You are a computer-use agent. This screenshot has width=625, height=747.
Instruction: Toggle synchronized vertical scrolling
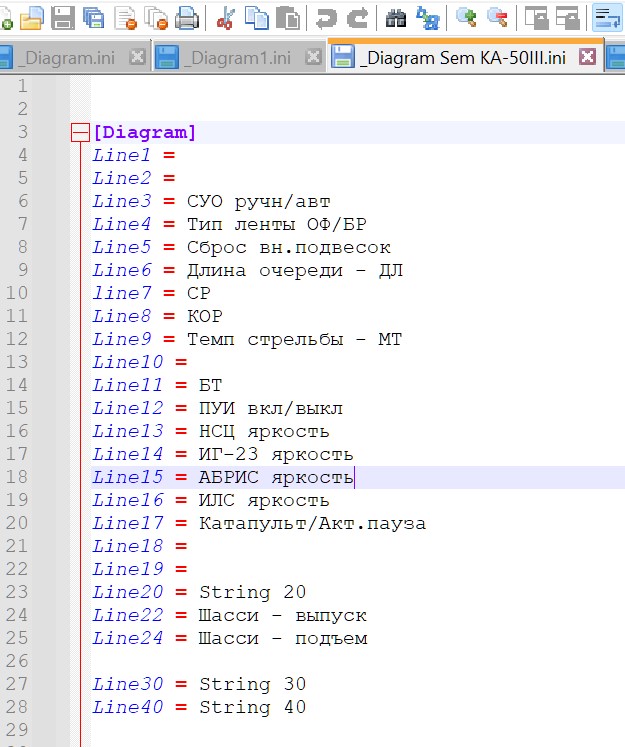click(536, 18)
